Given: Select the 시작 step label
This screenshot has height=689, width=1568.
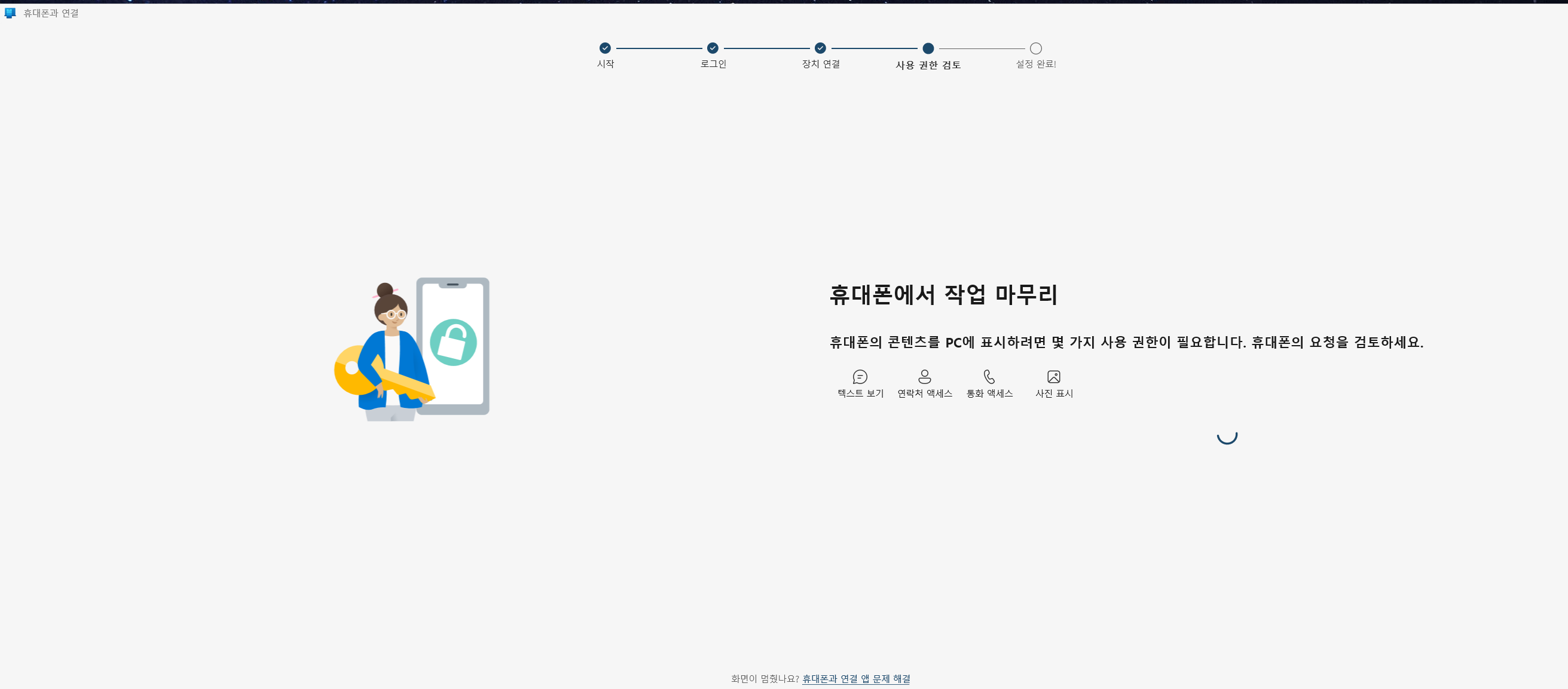Looking at the screenshot, I should [x=605, y=64].
